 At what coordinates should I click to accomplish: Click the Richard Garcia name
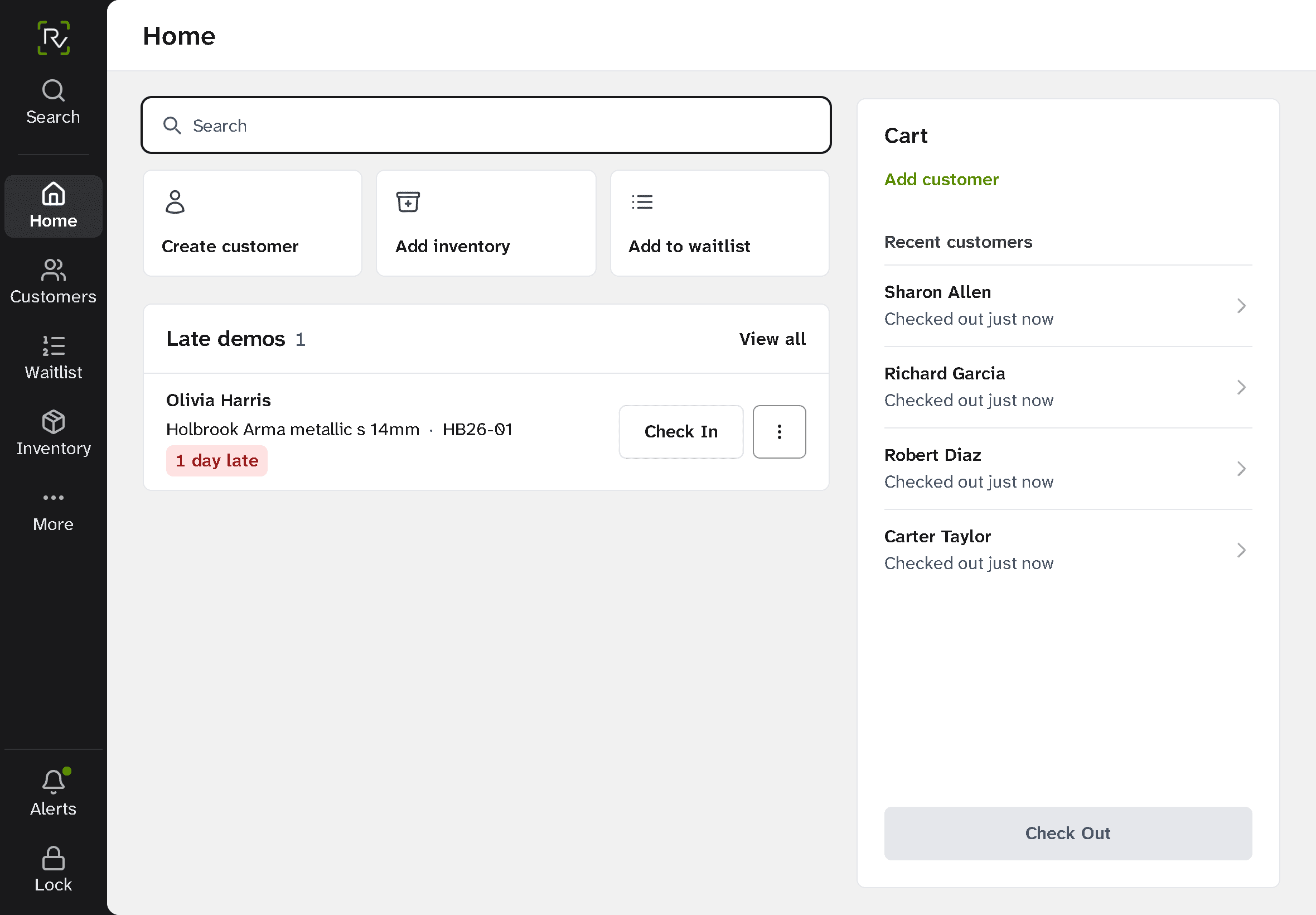944,373
